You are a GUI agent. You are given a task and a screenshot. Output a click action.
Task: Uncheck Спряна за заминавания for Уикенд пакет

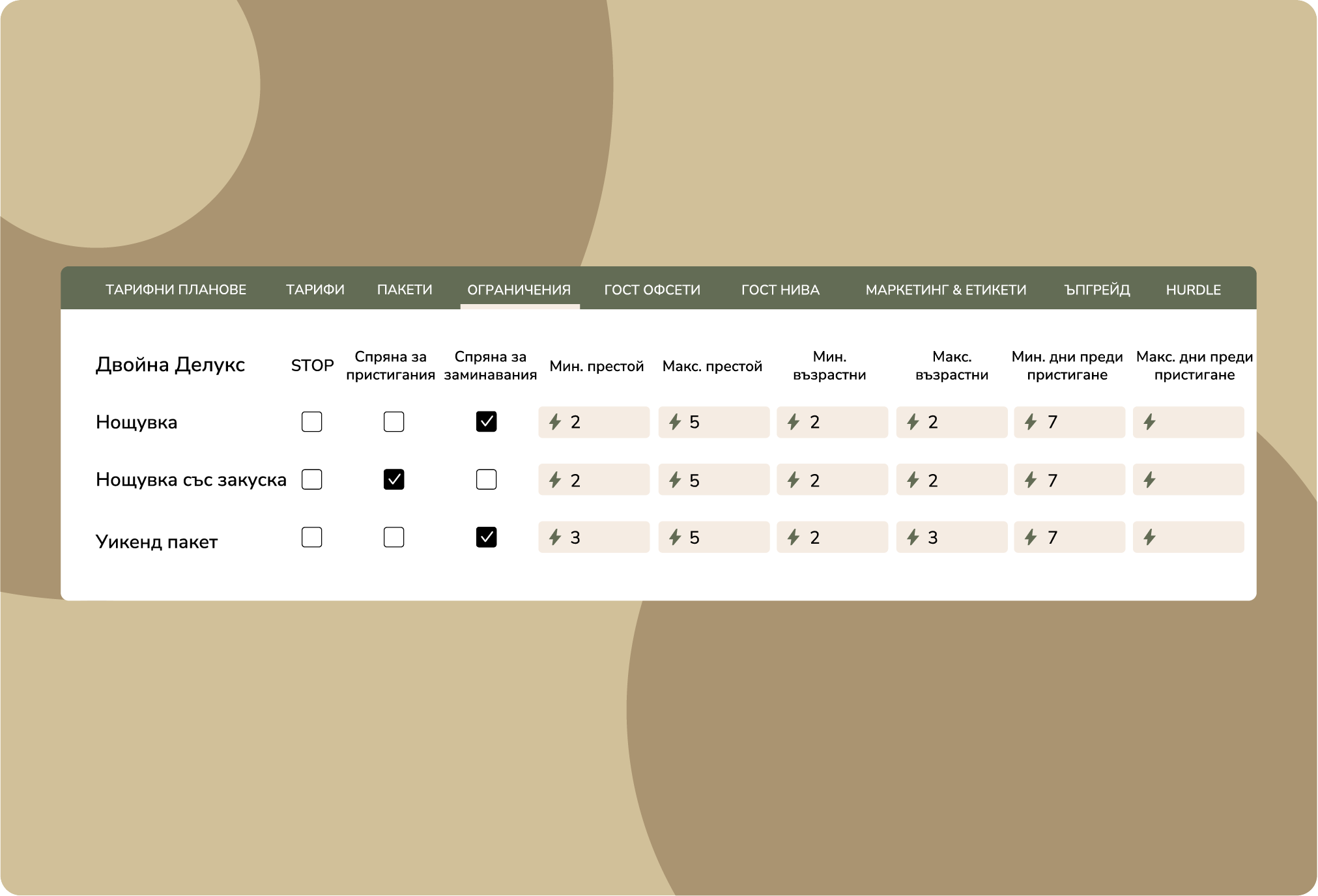pos(487,537)
